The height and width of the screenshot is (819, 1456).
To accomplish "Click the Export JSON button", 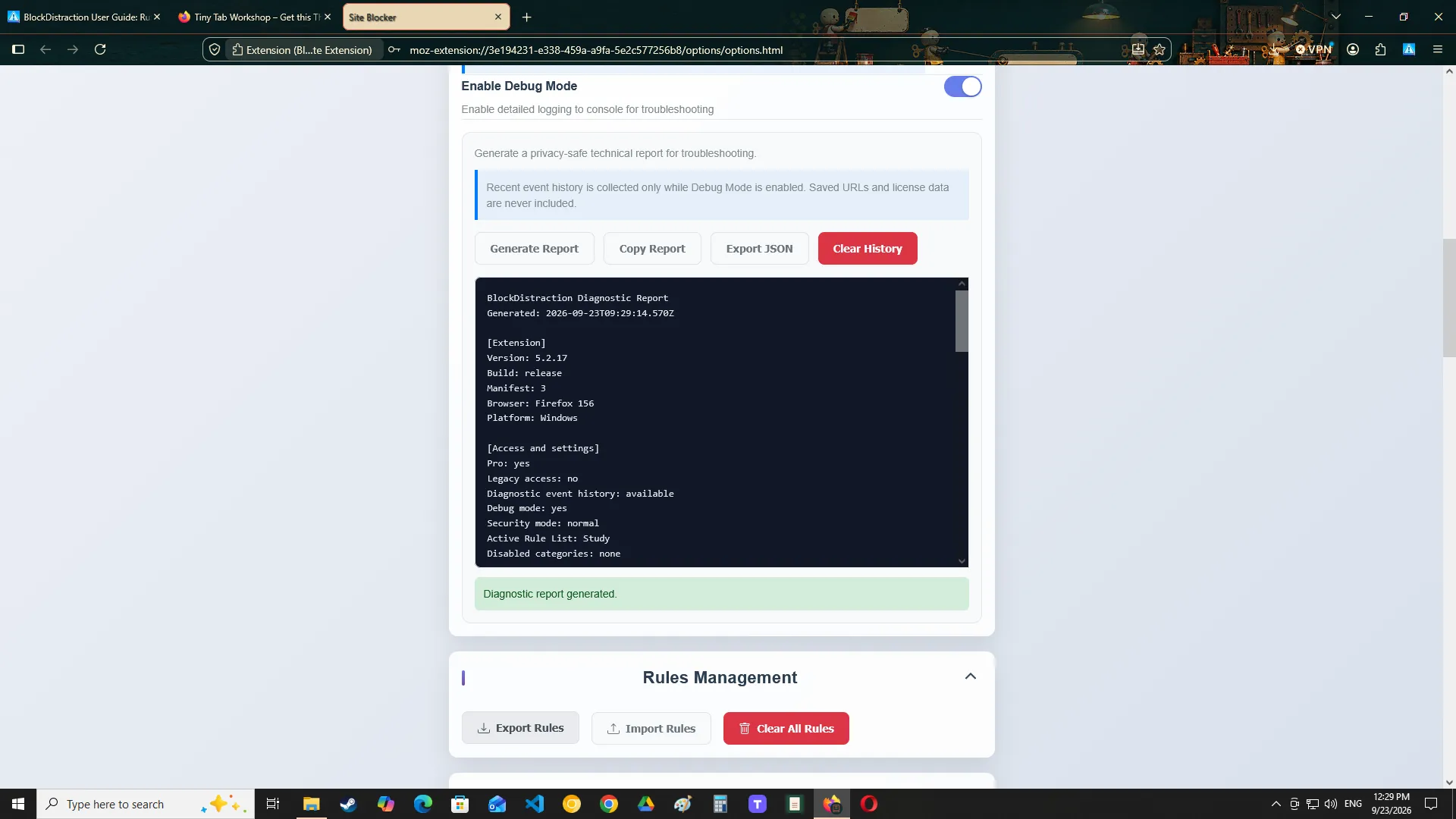I will click(759, 249).
